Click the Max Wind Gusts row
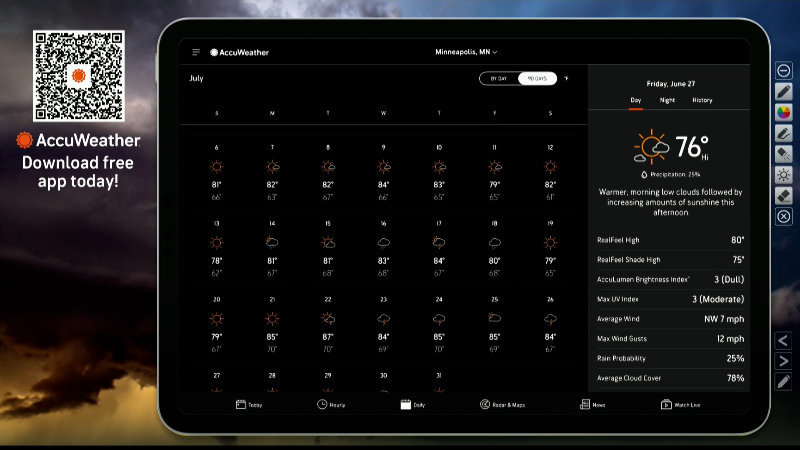 (x=670, y=339)
